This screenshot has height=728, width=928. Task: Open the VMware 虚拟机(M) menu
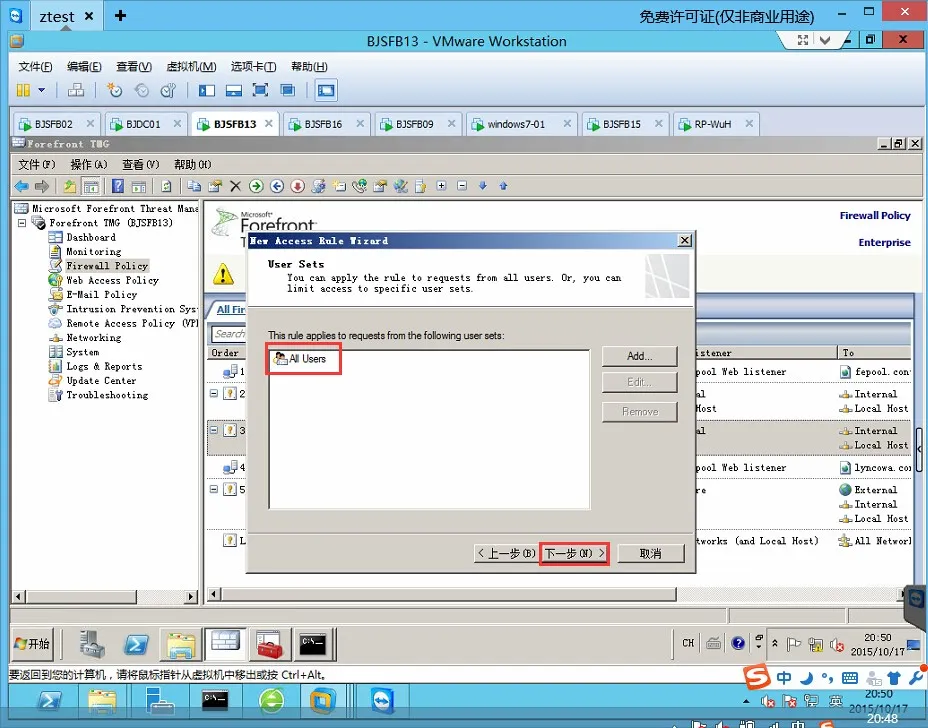tap(191, 66)
